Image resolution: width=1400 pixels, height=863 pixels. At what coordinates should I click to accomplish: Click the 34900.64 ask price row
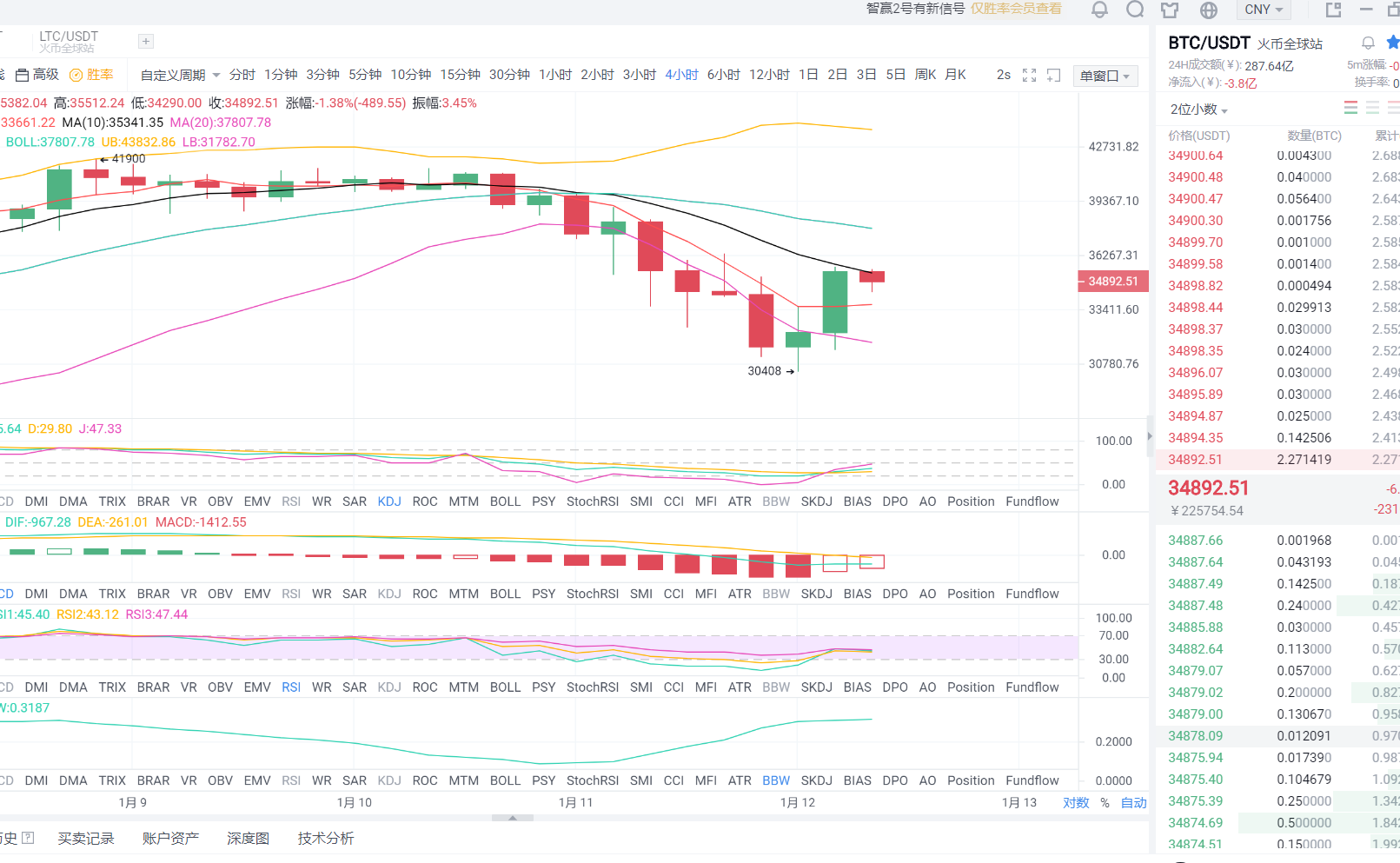coord(1195,156)
